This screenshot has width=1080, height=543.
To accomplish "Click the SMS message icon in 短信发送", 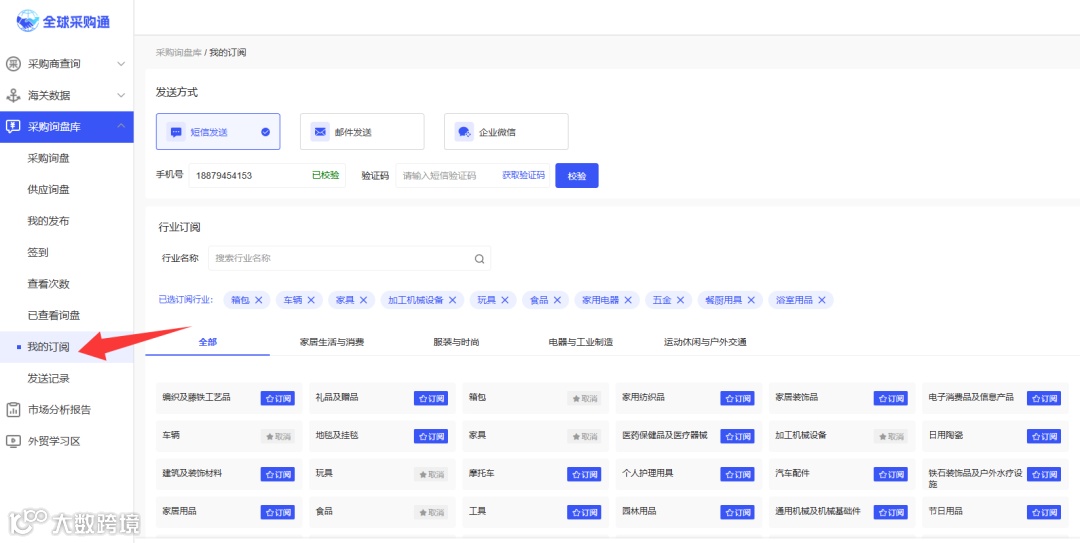I will point(176,132).
